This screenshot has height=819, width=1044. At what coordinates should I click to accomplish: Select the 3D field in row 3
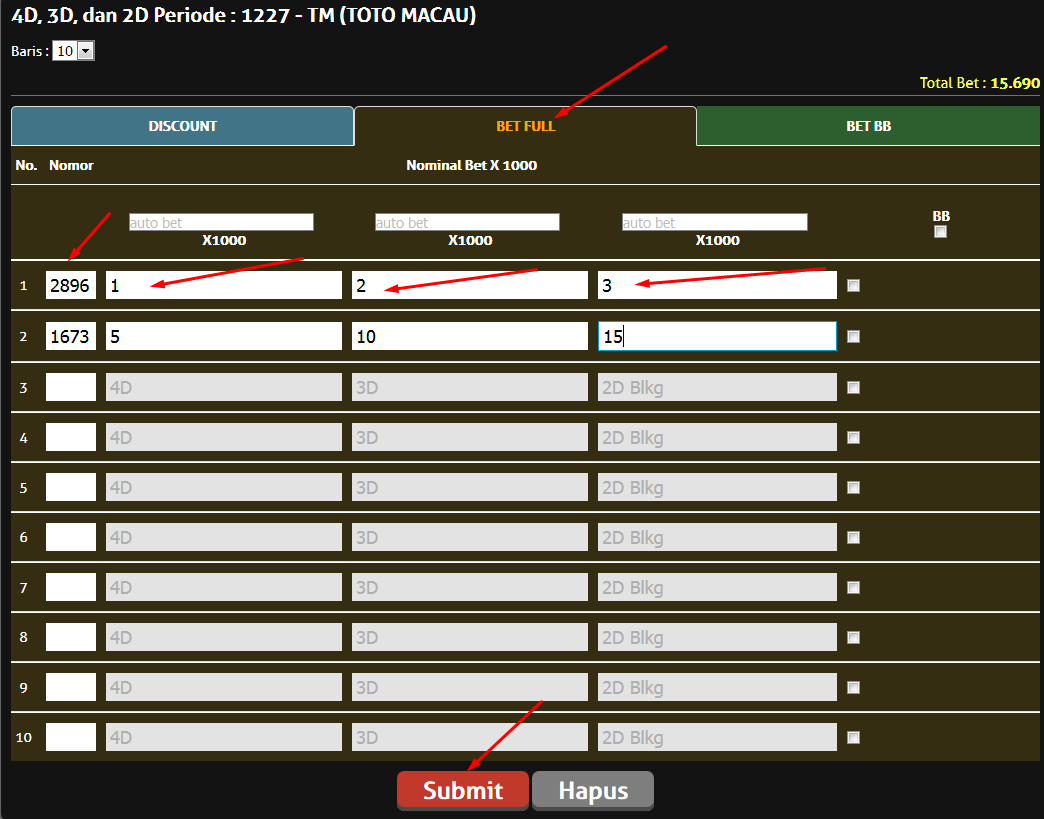tap(469, 387)
